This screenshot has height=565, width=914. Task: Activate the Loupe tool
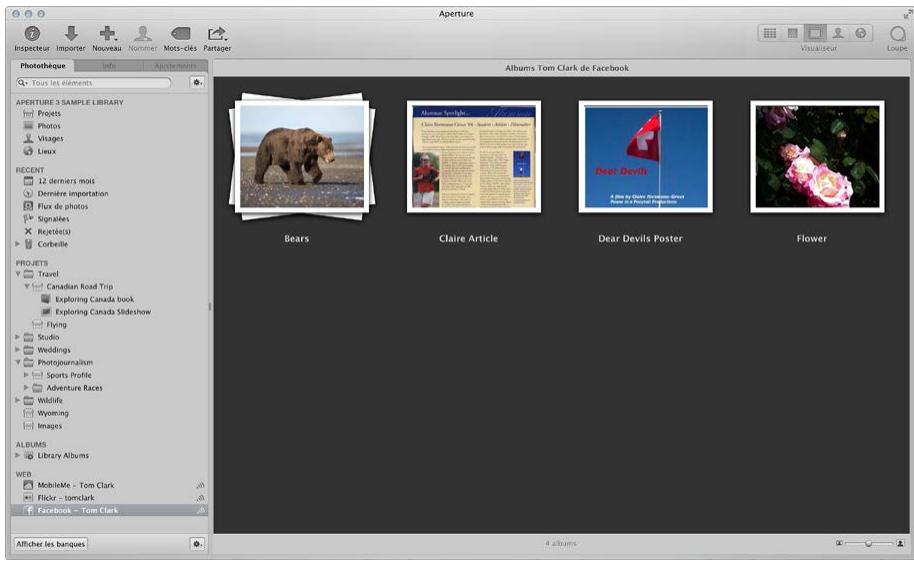coord(898,34)
